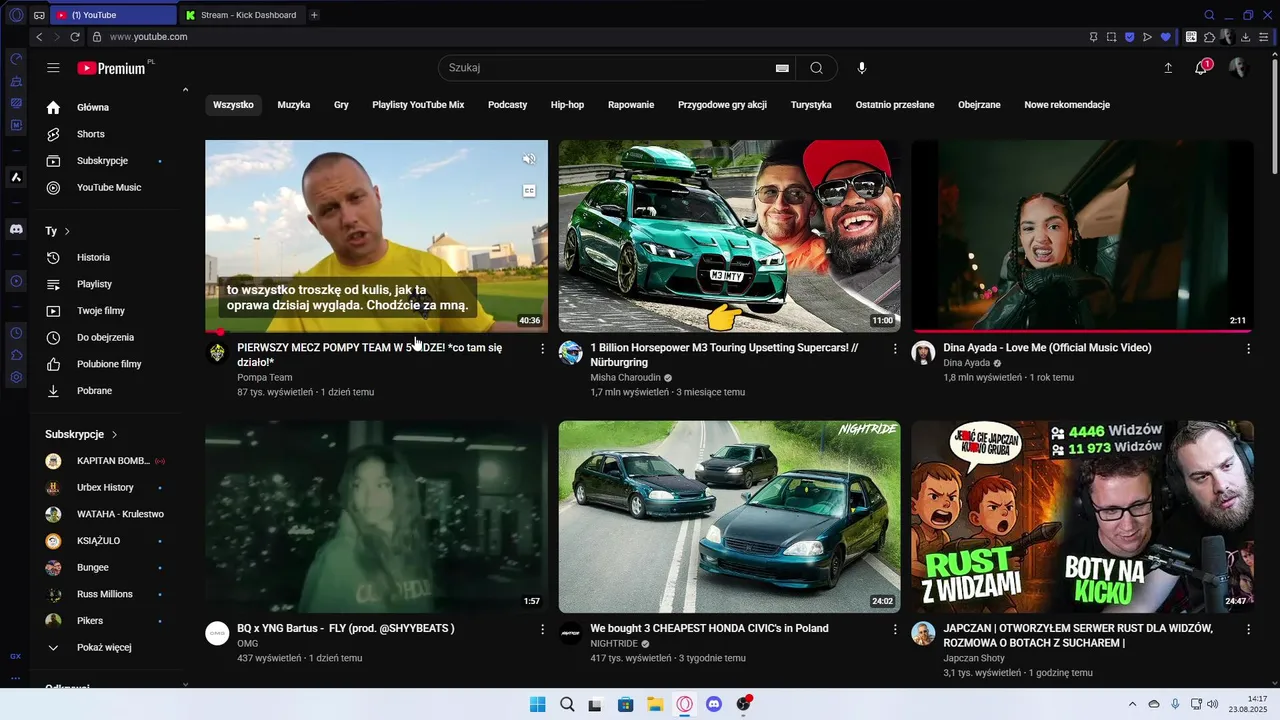Open OBS Studio from the taskbar
The height and width of the screenshot is (720, 1280).
(743, 704)
